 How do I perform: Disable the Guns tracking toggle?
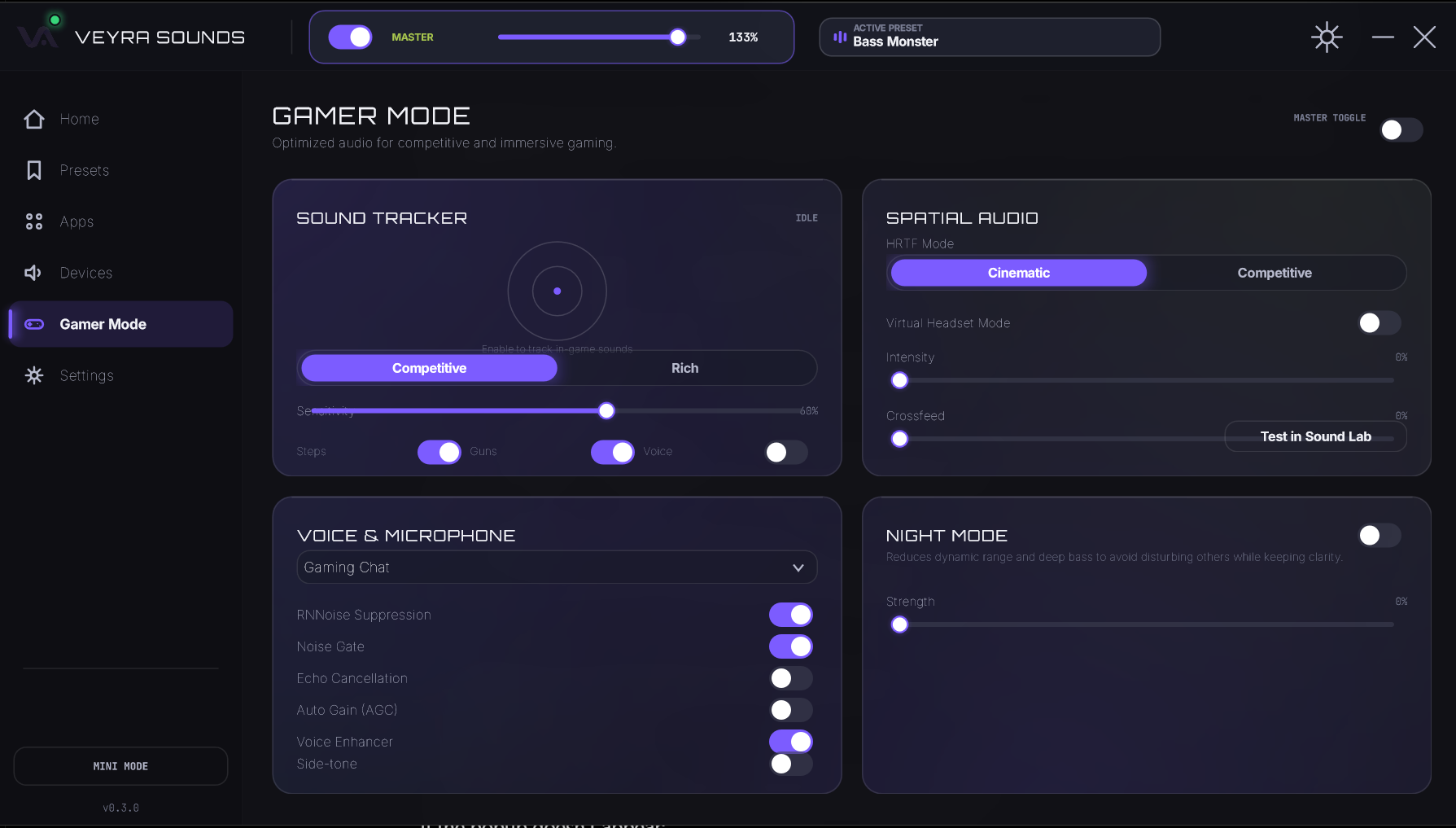612,452
